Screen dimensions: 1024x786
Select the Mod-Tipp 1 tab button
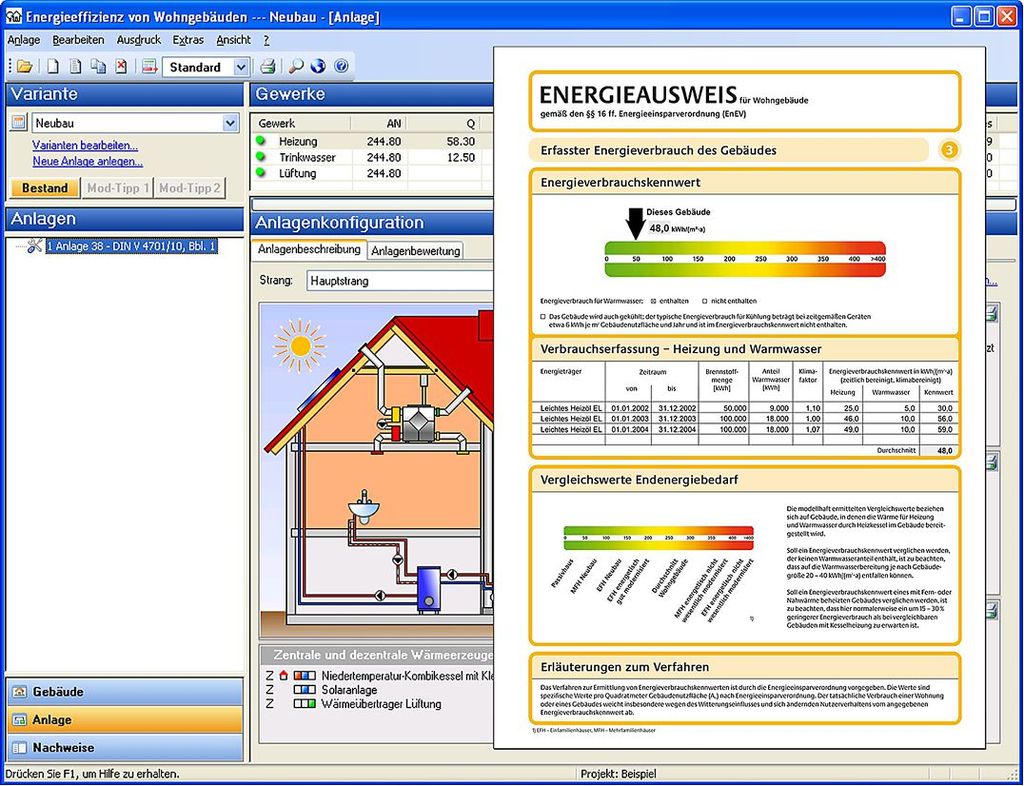tap(118, 188)
